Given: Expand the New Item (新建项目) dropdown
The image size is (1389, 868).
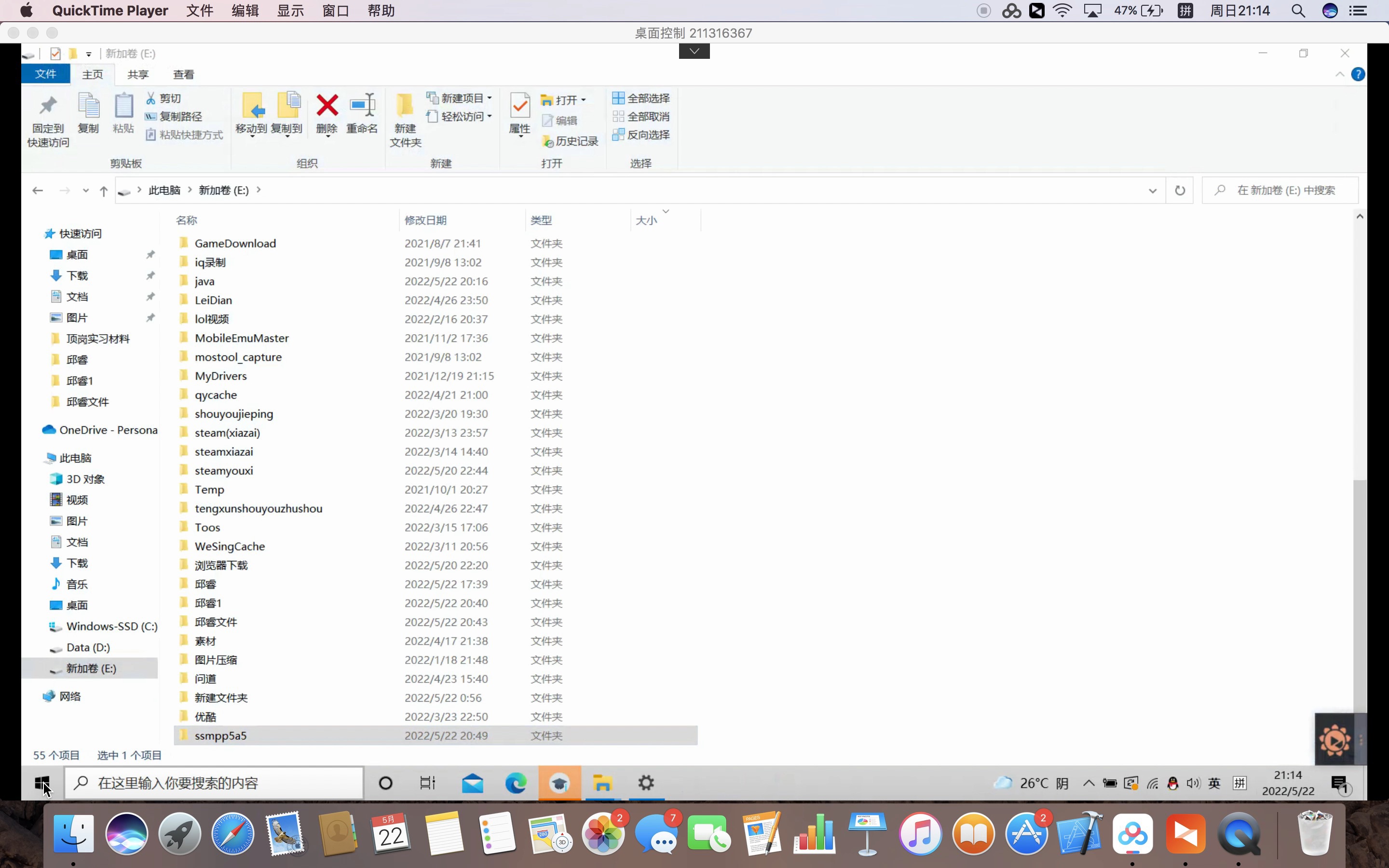Looking at the screenshot, I should click(461, 98).
